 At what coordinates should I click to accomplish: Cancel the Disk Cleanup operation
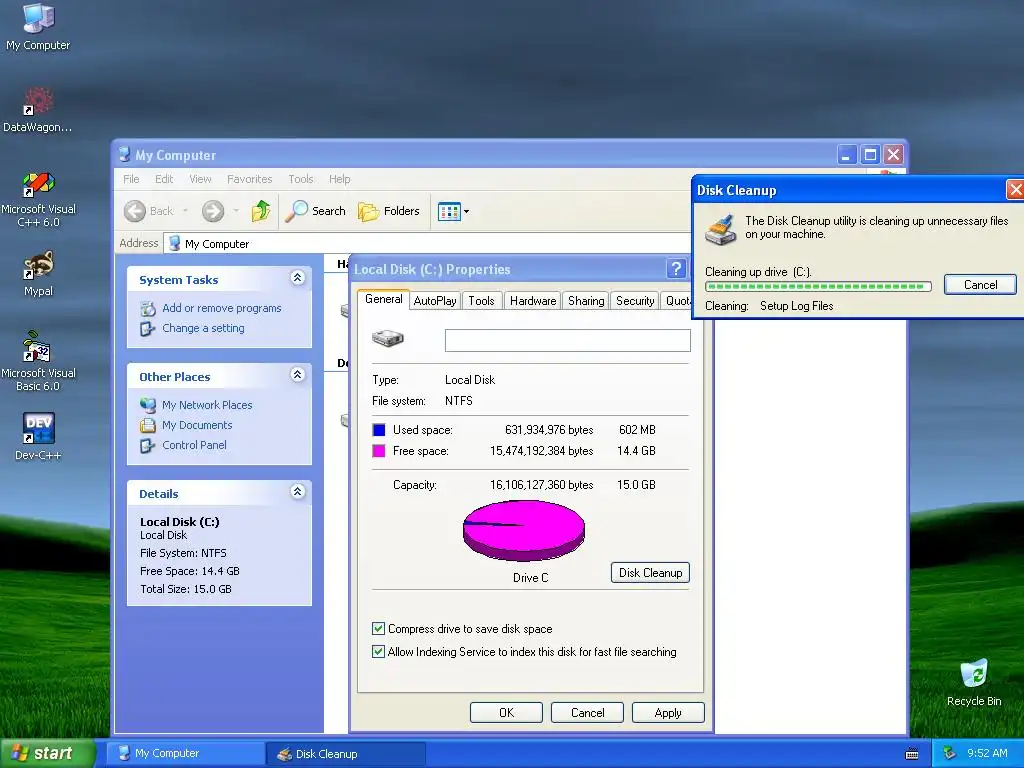pyautogui.click(x=980, y=285)
